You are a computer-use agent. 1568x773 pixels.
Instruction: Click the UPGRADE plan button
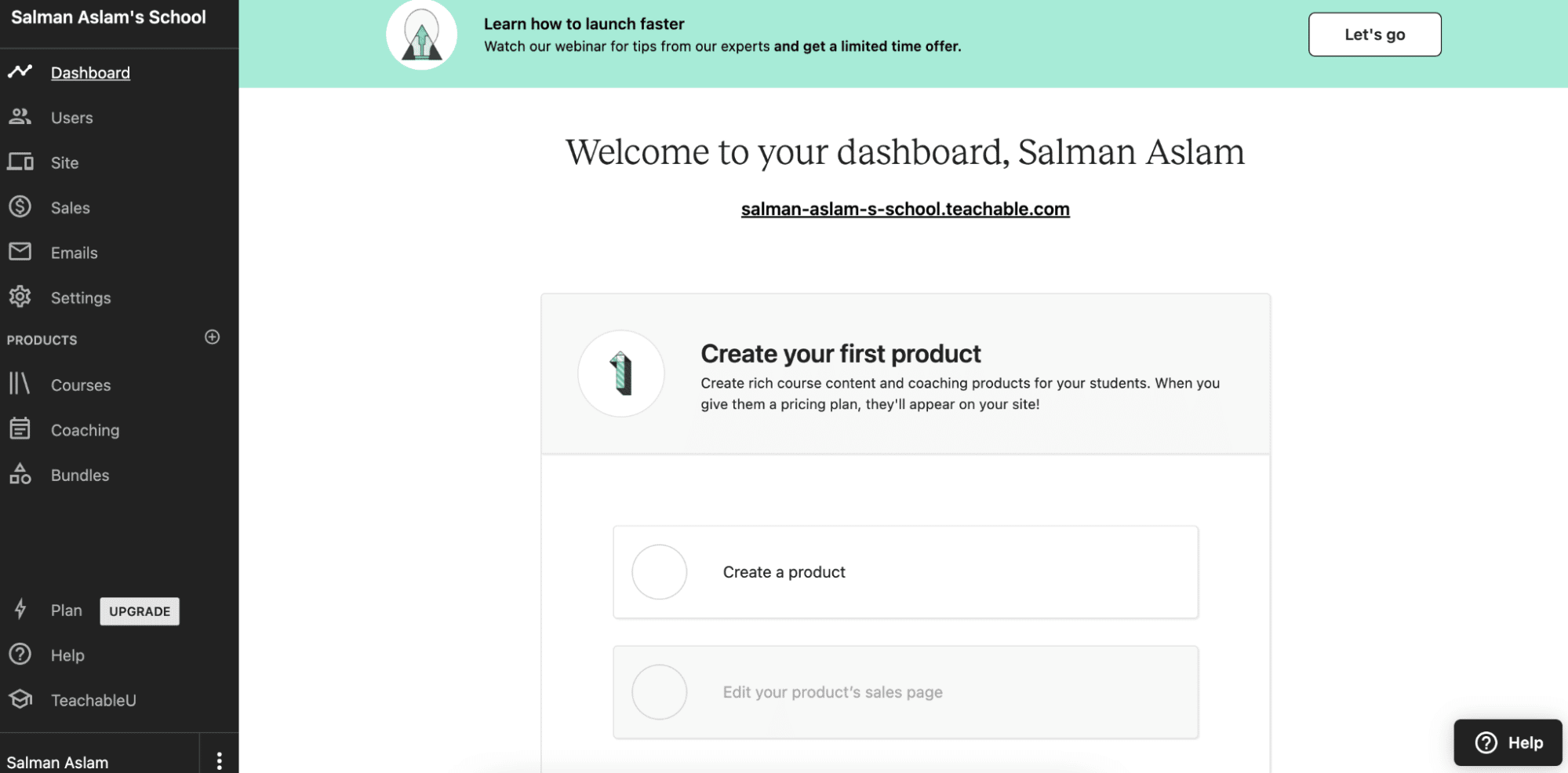coord(140,611)
